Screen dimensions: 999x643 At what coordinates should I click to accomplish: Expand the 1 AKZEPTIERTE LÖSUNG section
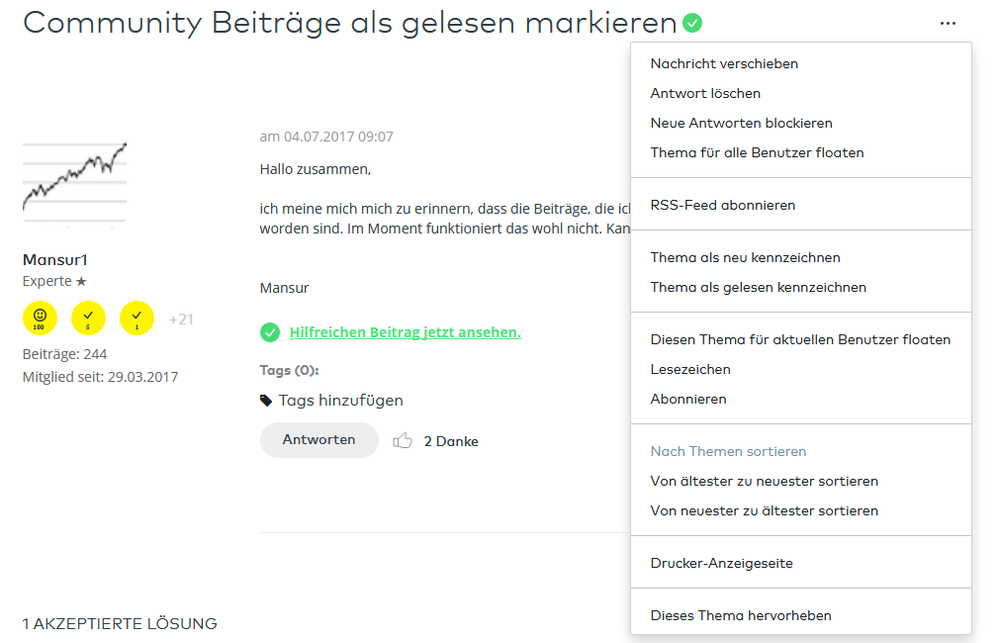118,622
